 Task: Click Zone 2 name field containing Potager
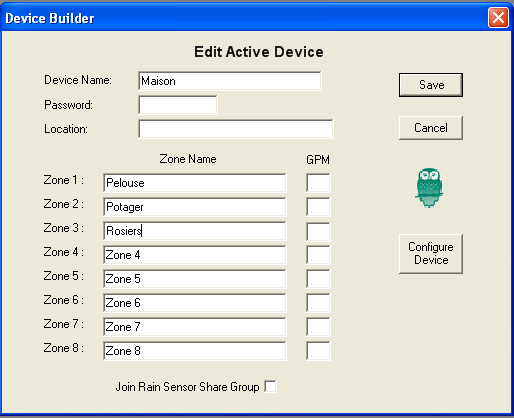point(195,207)
